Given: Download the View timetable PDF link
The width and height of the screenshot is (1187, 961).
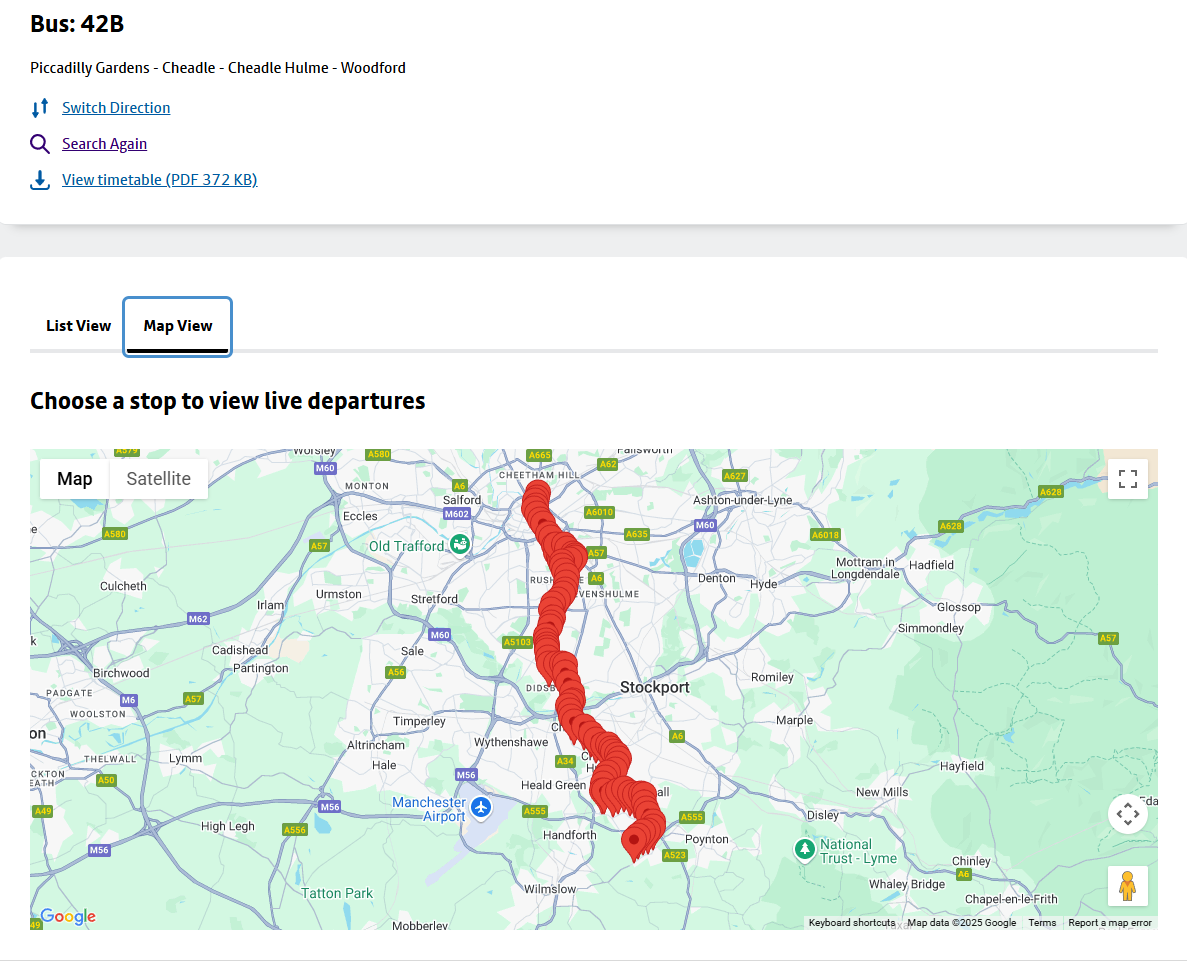Looking at the screenshot, I should pyautogui.click(x=159, y=180).
